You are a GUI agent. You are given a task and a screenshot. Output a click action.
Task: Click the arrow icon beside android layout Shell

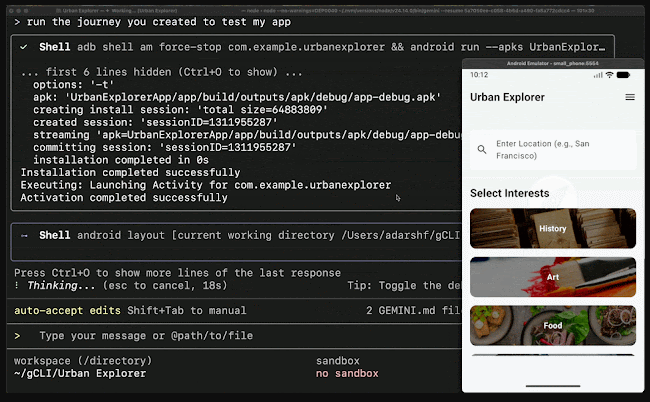point(23,235)
